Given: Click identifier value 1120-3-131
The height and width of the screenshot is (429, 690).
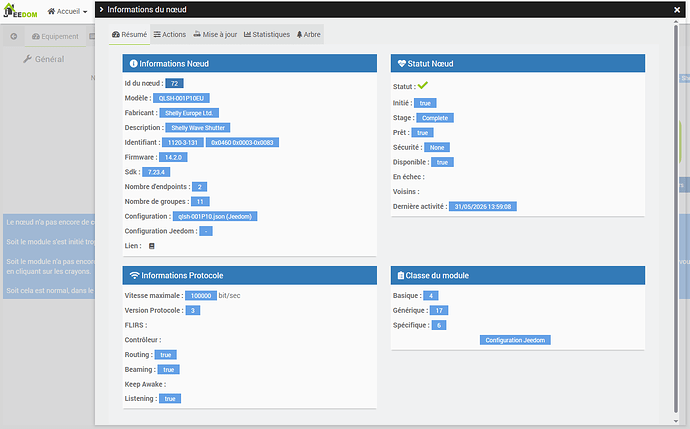Looking at the screenshot, I should click(x=183, y=143).
